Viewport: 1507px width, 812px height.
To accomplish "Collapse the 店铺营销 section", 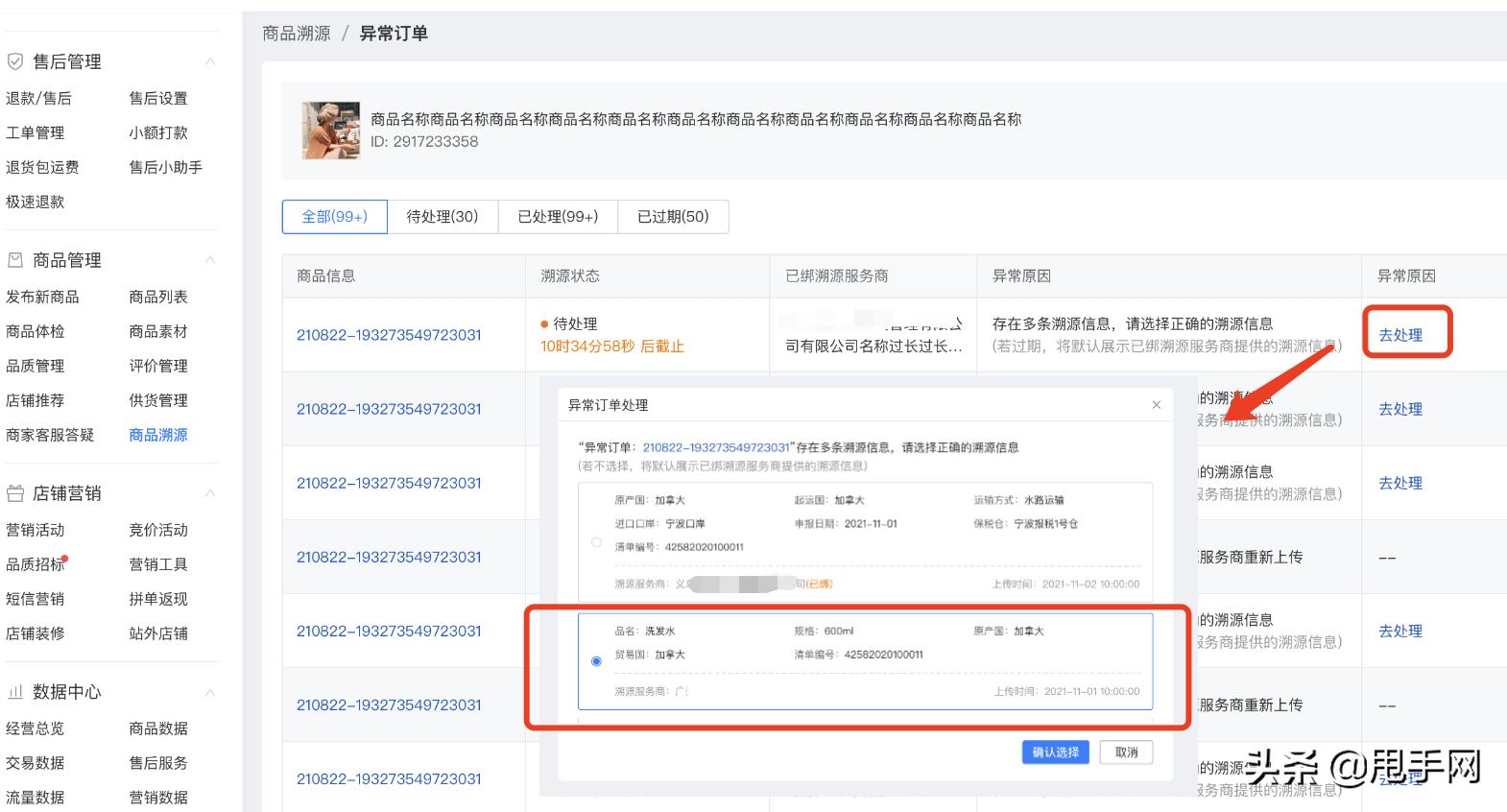I will (210, 493).
